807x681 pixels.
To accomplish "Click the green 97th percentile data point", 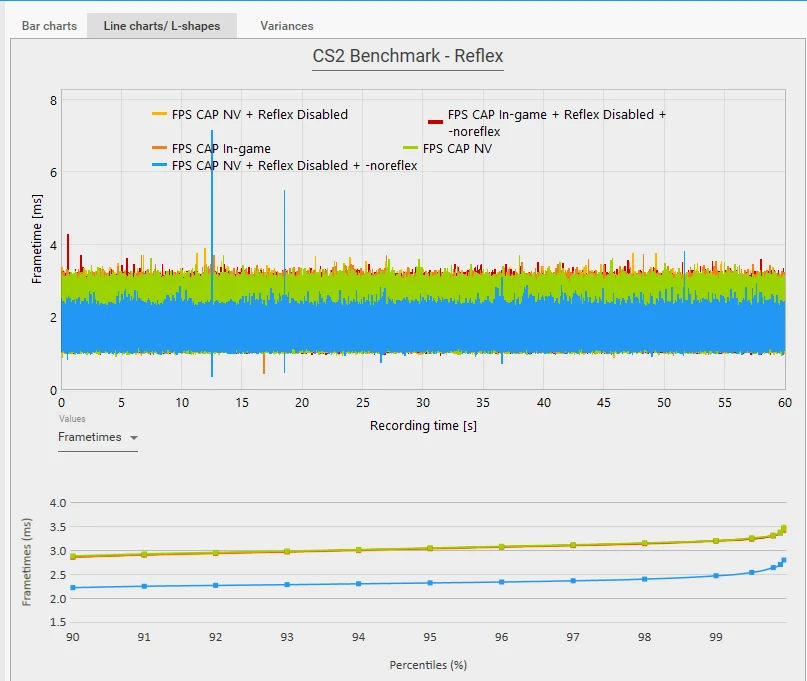I will click(x=573, y=545).
